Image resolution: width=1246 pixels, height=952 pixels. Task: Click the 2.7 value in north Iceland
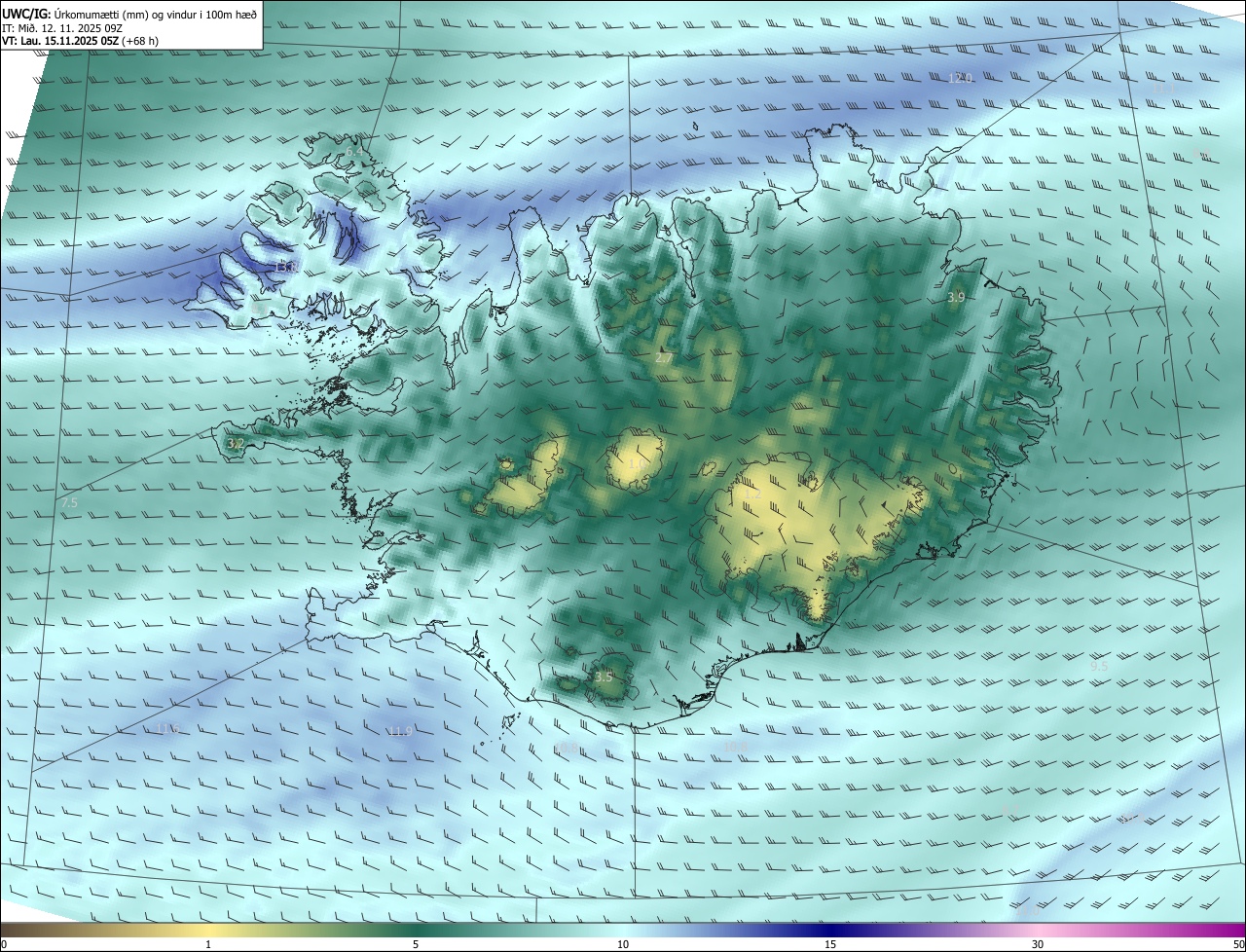664,359
